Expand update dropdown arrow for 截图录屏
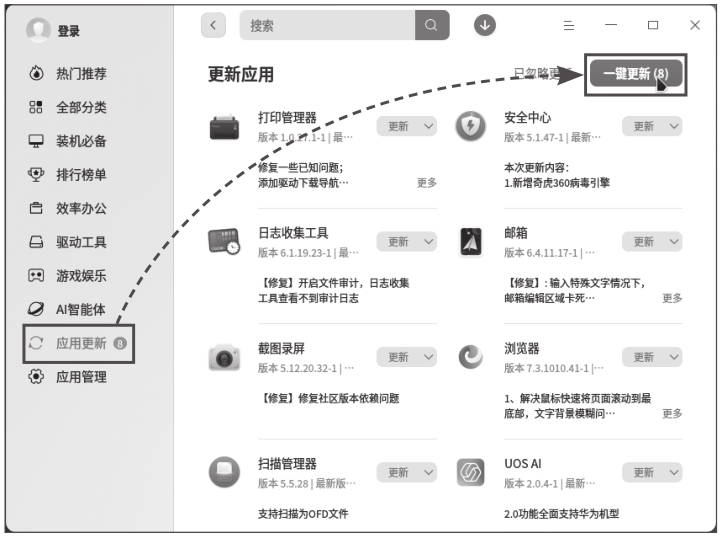 pyautogui.click(x=428, y=357)
